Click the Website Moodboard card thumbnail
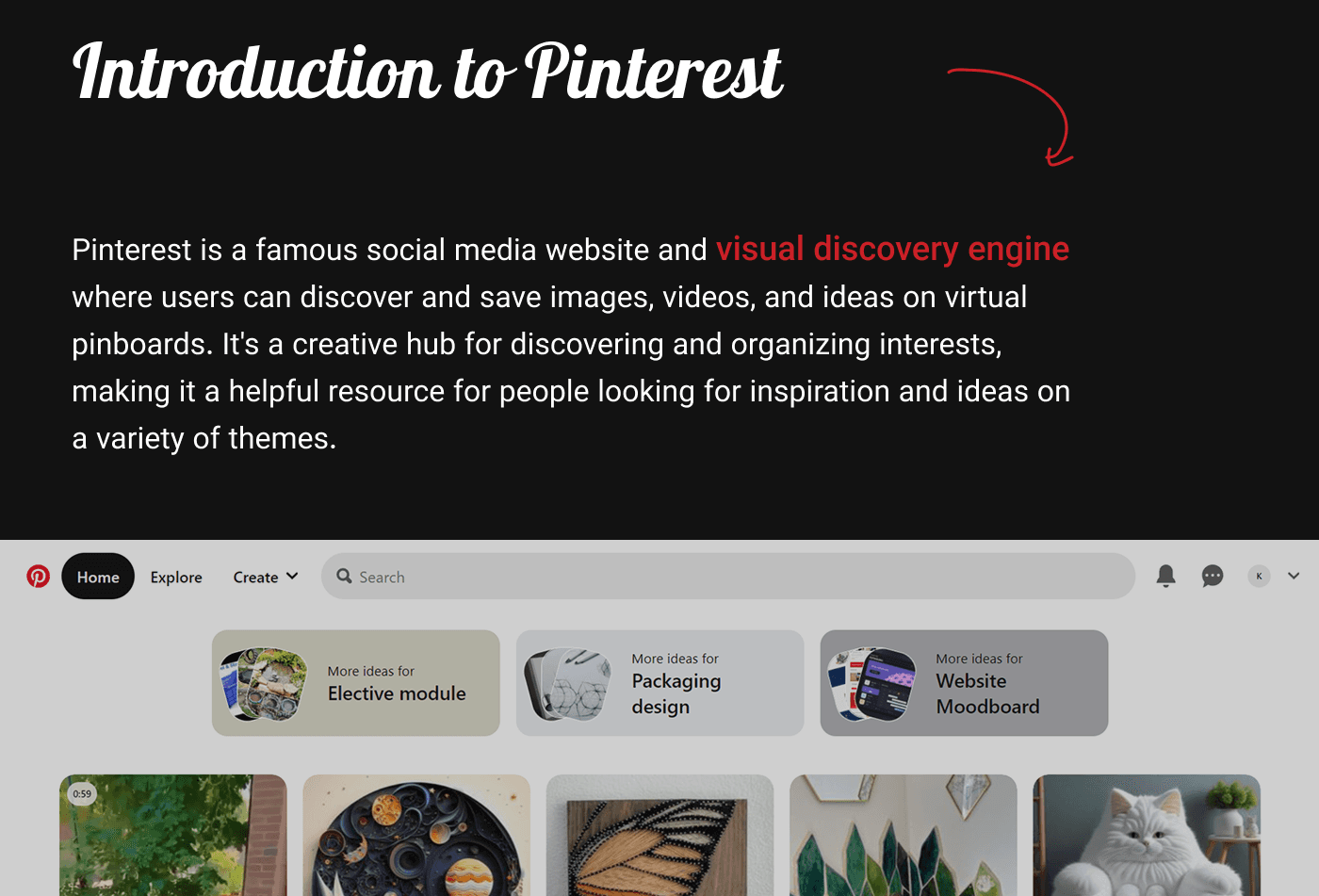1319x896 pixels. pos(872,684)
